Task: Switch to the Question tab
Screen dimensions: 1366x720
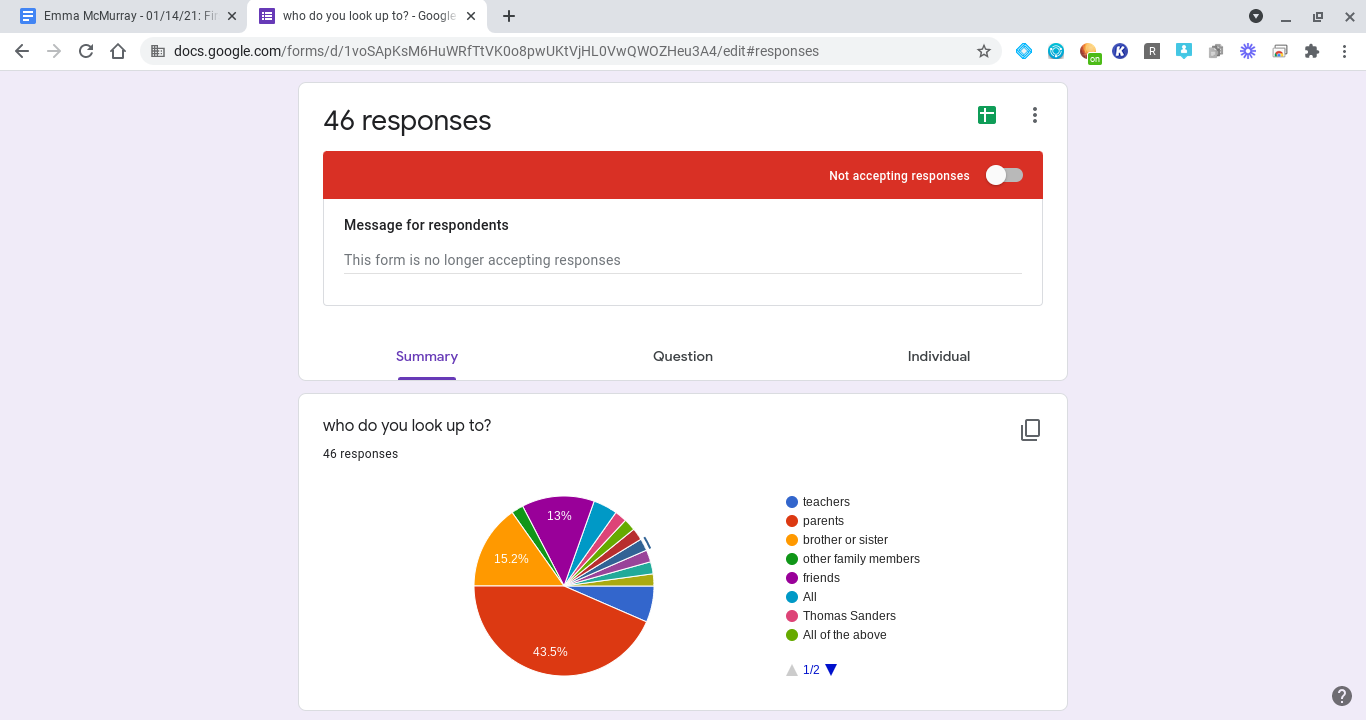Action: point(683,356)
